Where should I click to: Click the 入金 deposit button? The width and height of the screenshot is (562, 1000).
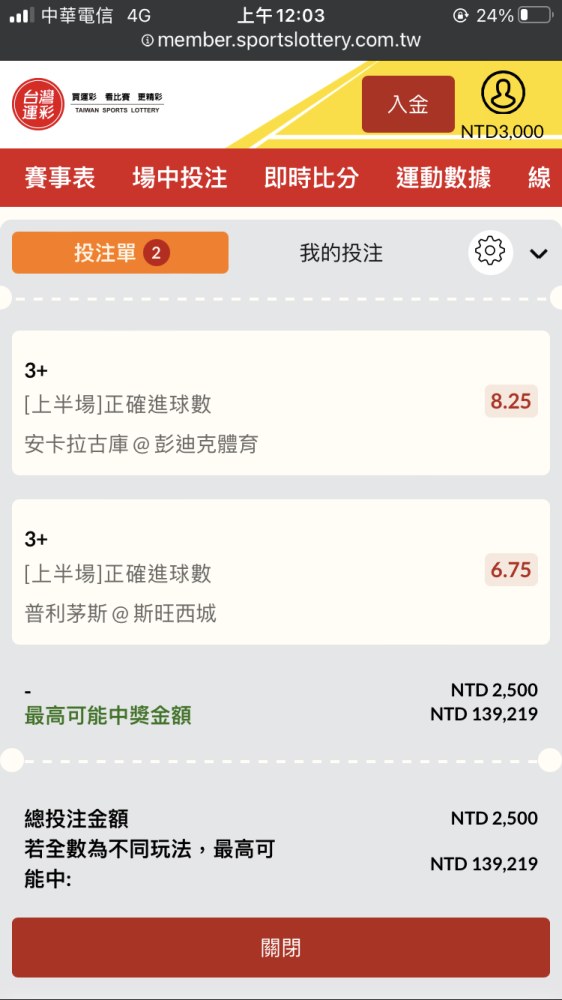click(408, 104)
